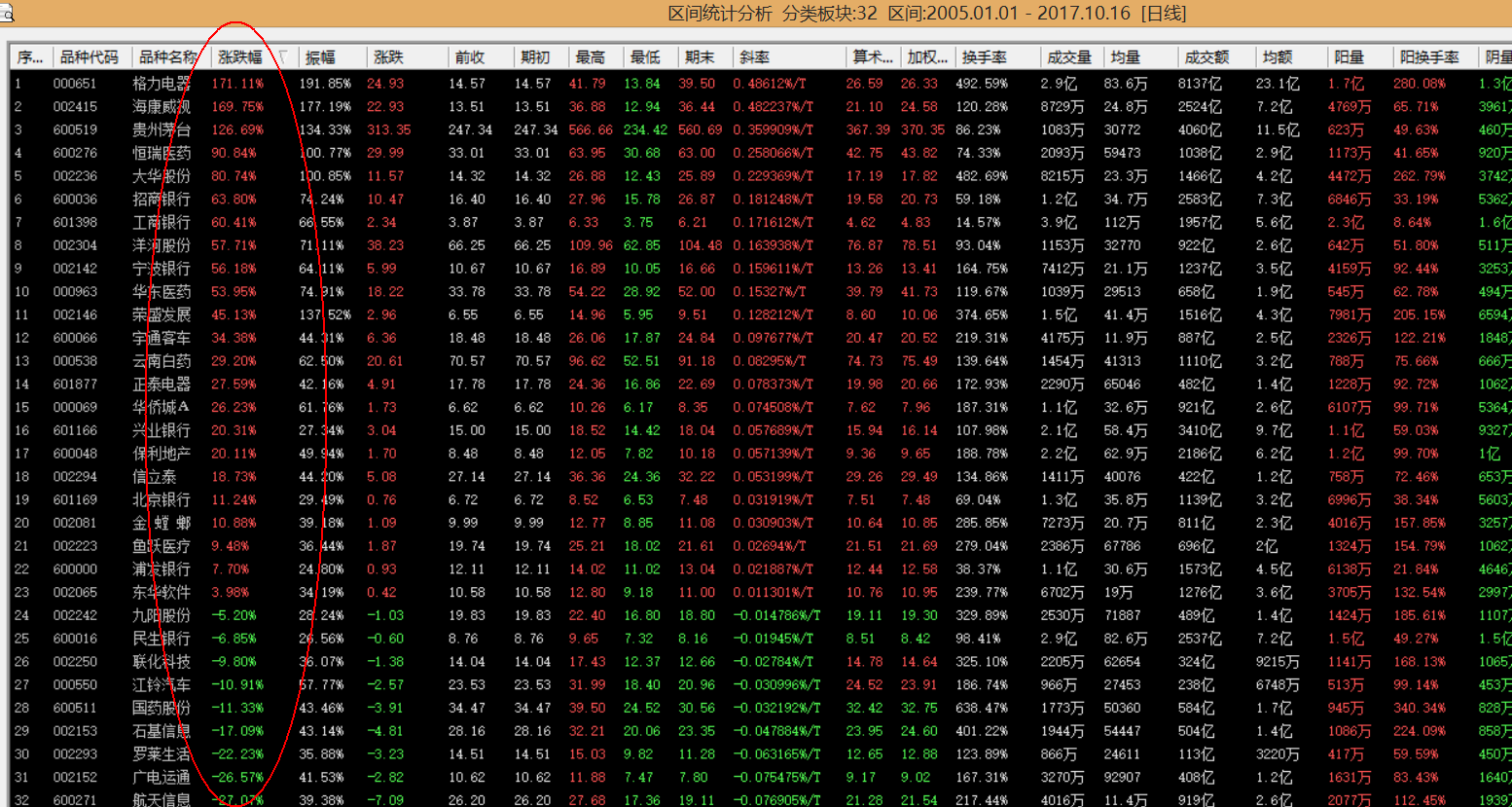
Task: Sort by the 品种代码 column header
Action: click(89, 57)
